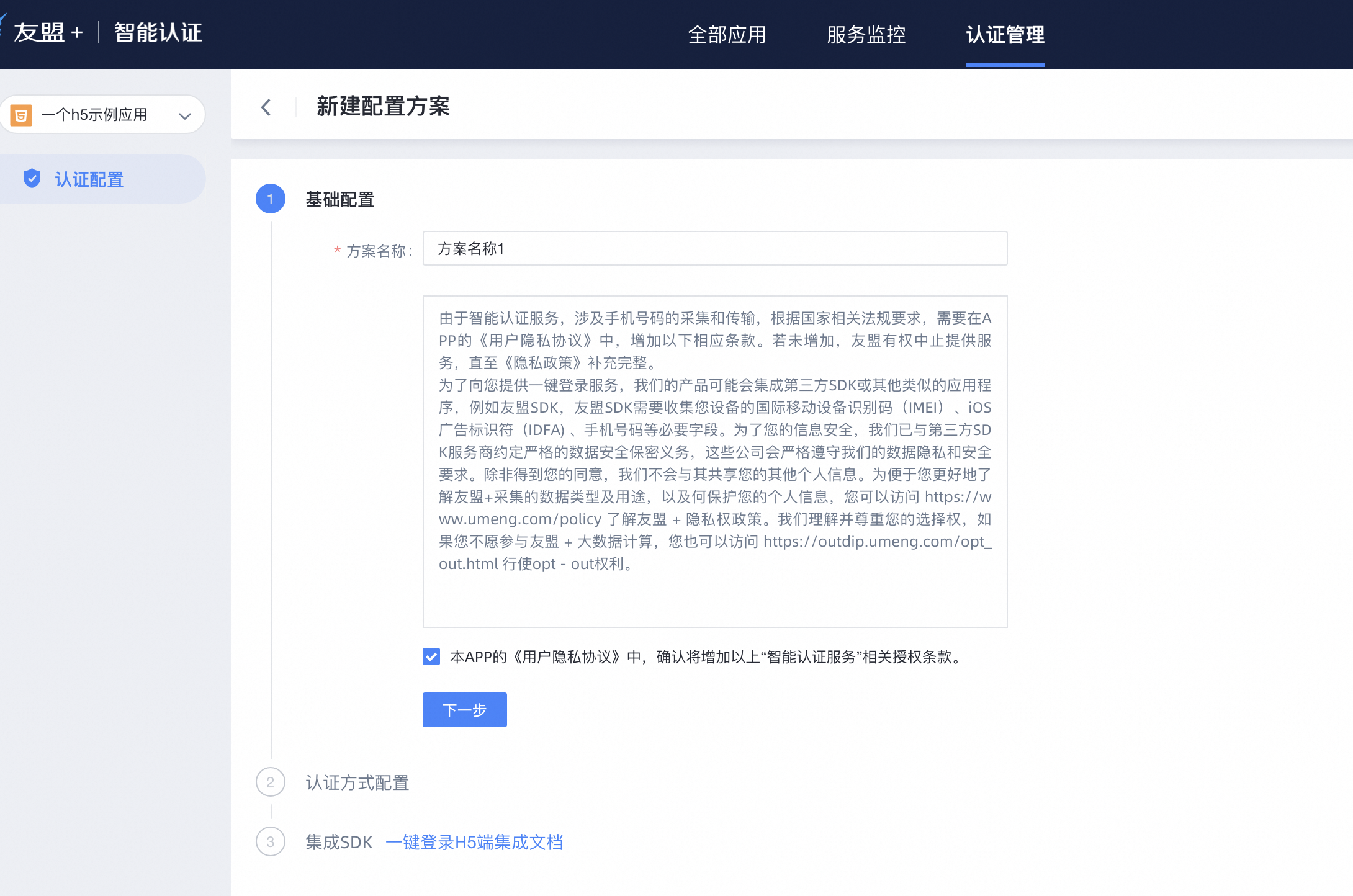Screen dimensions: 1353x896
Task: Click the checkbox label about 智能认证服务 authorization
Action: tap(707, 656)
